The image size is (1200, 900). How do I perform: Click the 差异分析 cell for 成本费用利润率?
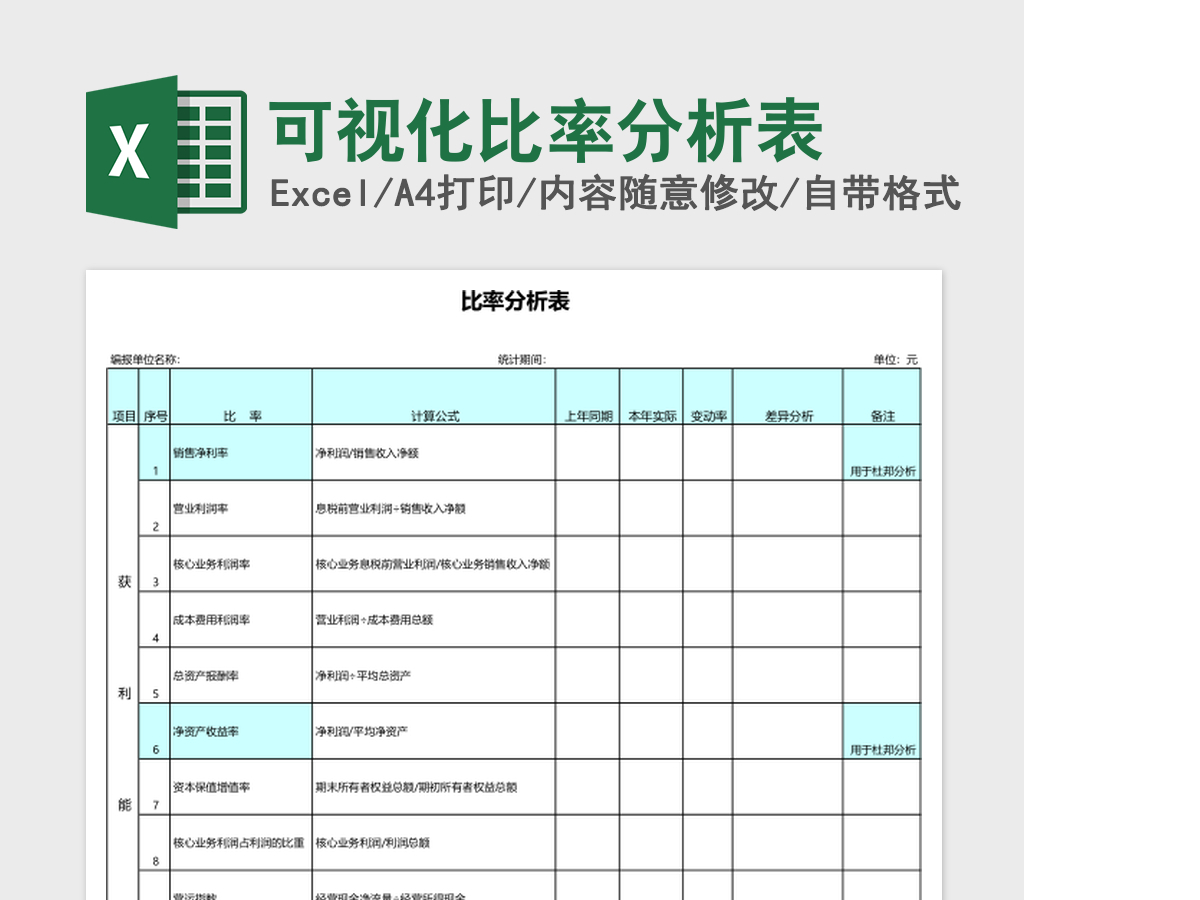coord(788,620)
